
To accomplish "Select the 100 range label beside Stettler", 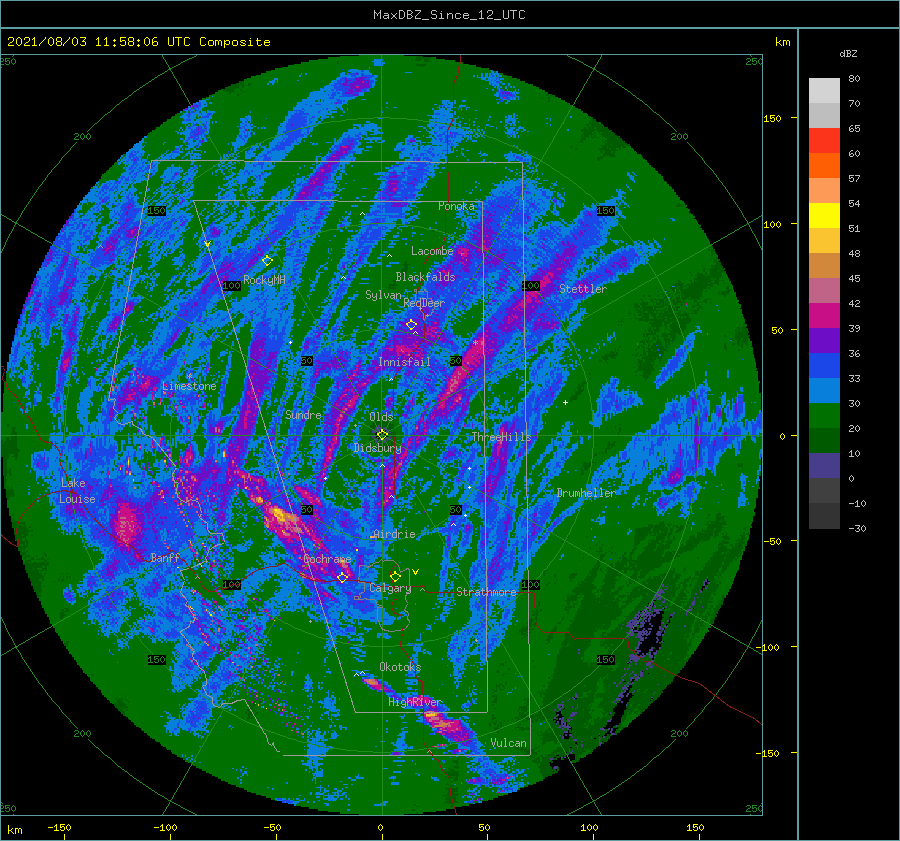I will (531, 286).
